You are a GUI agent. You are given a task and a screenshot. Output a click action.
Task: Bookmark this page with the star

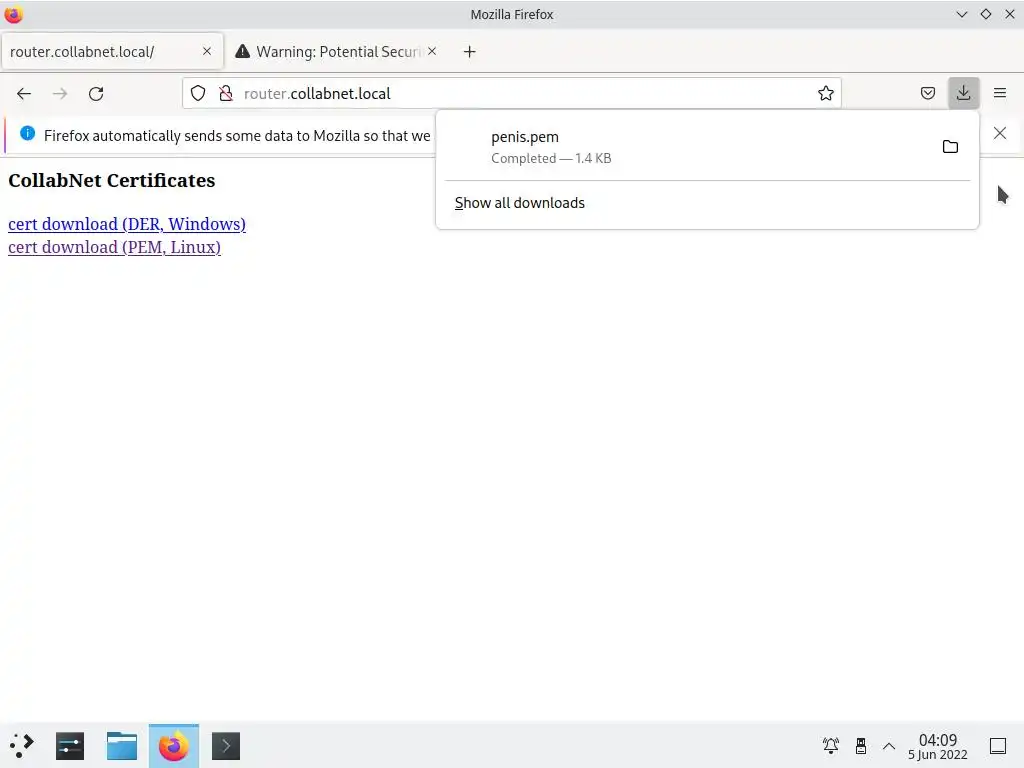[x=825, y=93]
